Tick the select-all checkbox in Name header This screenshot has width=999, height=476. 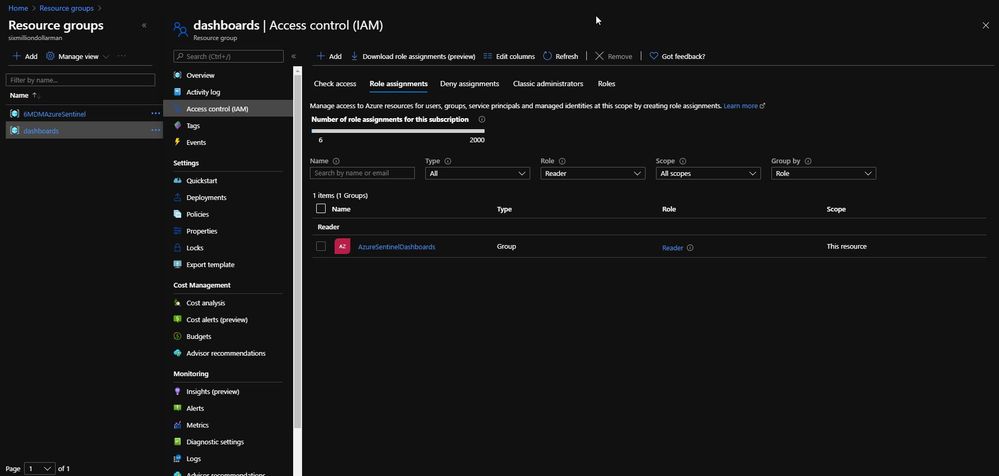point(321,208)
